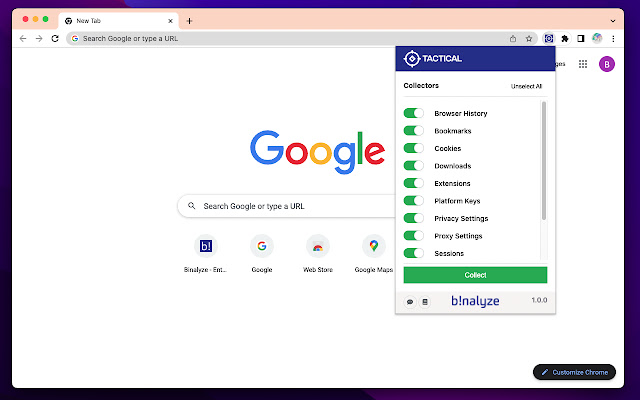
Task: Click the browser forward arrow
Action: 39,39
